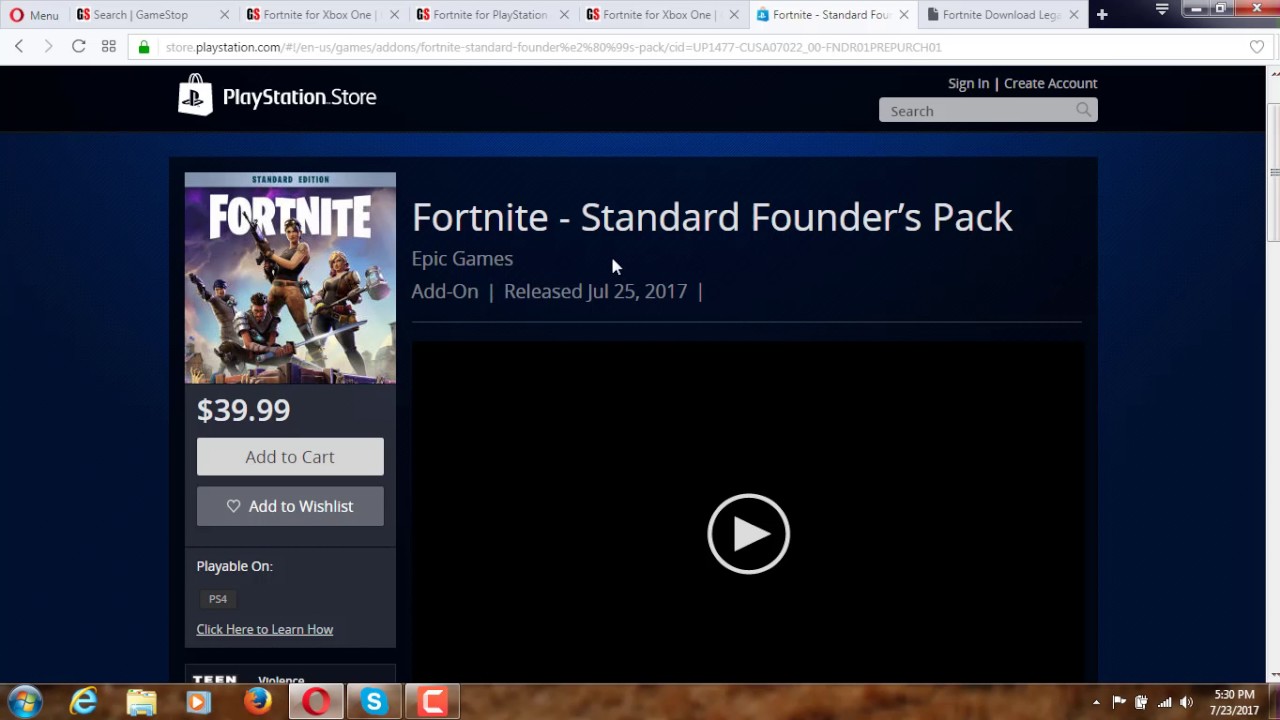Open the Windows Start menu
Image resolution: width=1280 pixels, height=720 pixels.
coord(25,701)
